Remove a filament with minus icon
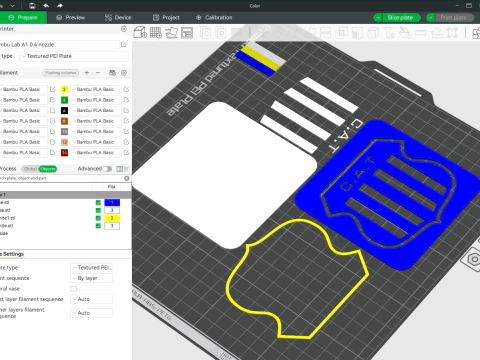This screenshot has width=480, height=360. pos(98,73)
